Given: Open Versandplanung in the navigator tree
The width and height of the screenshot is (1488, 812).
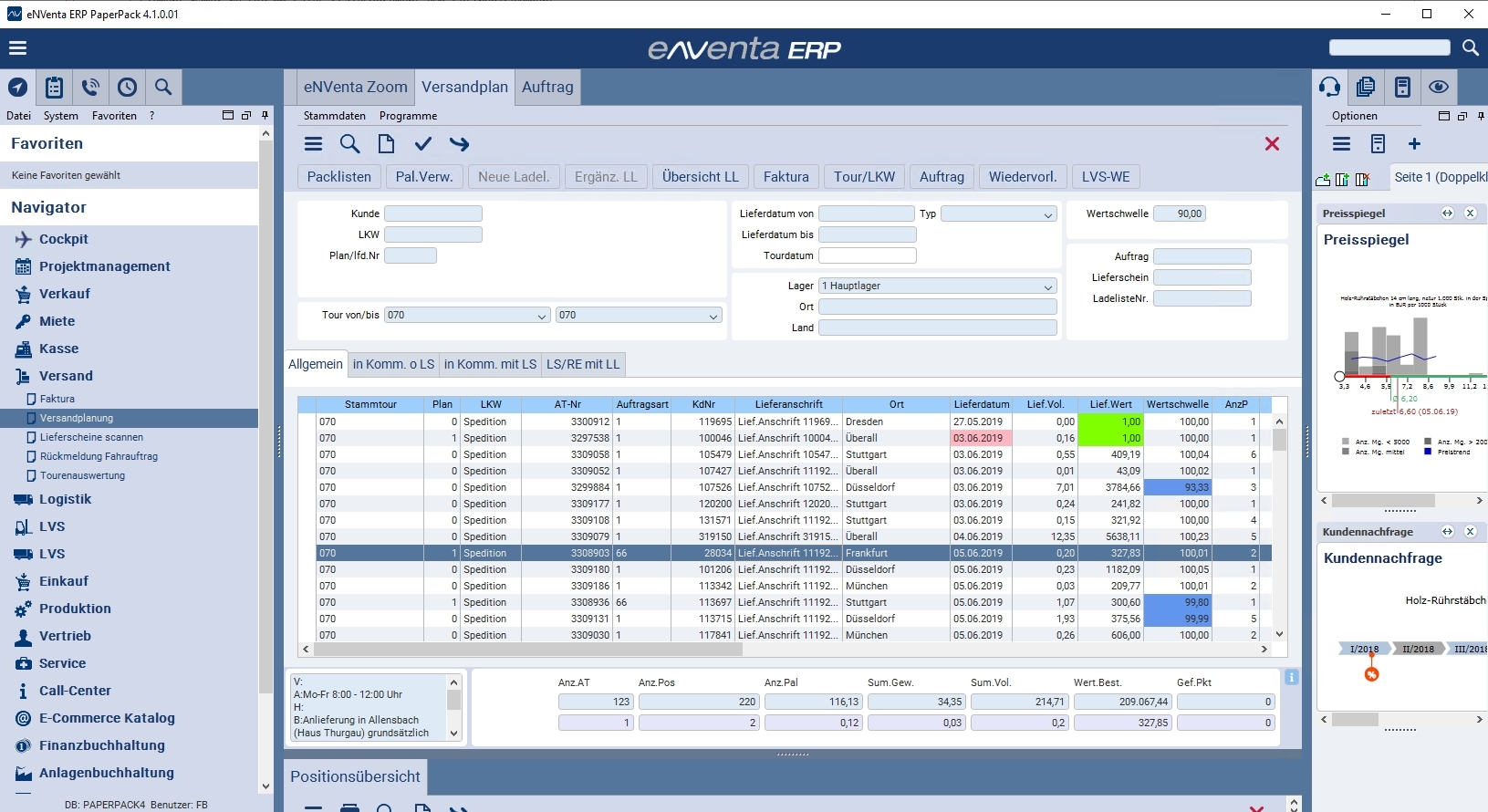Looking at the screenshot, I should [77, 418].
